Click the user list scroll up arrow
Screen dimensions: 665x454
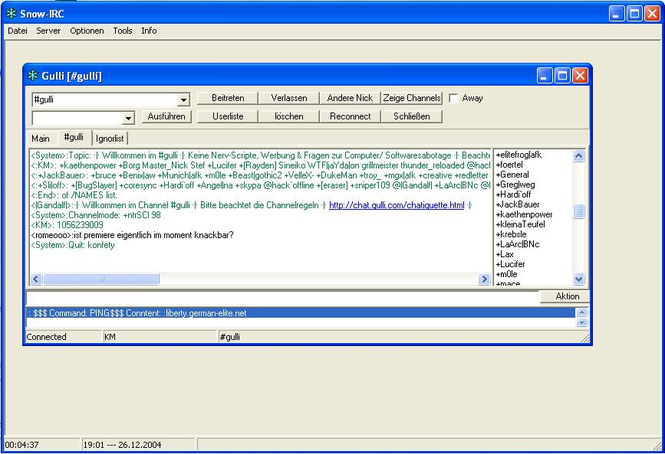[579, 156]
